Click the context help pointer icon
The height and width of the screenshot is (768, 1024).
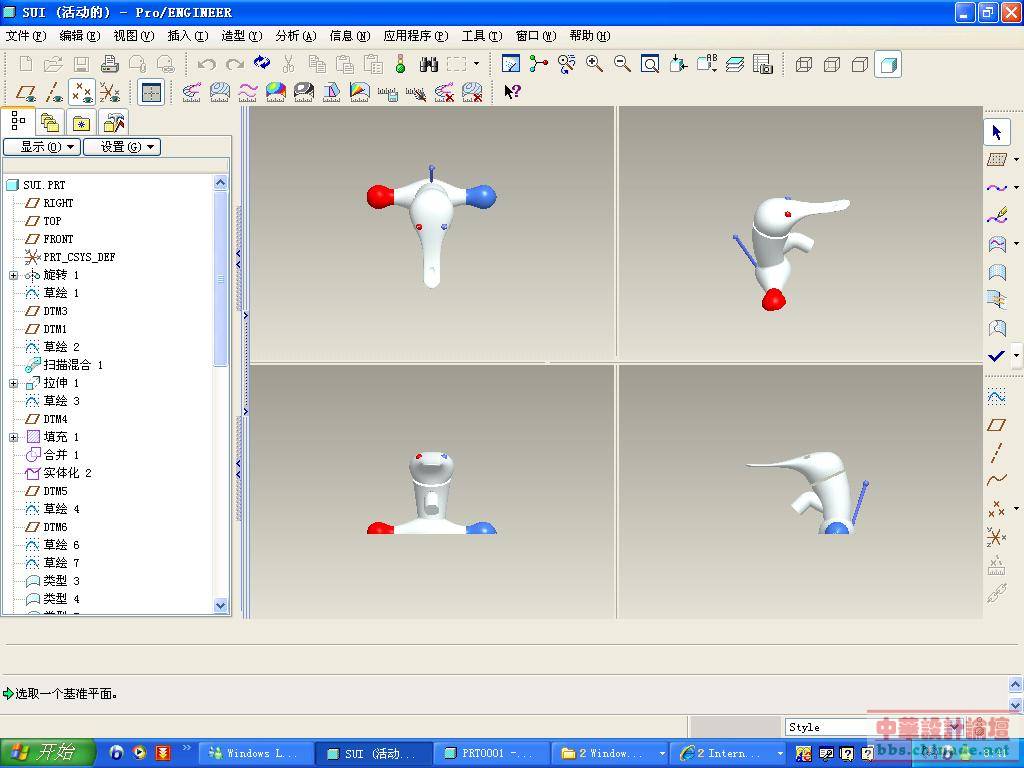[512, 92]
